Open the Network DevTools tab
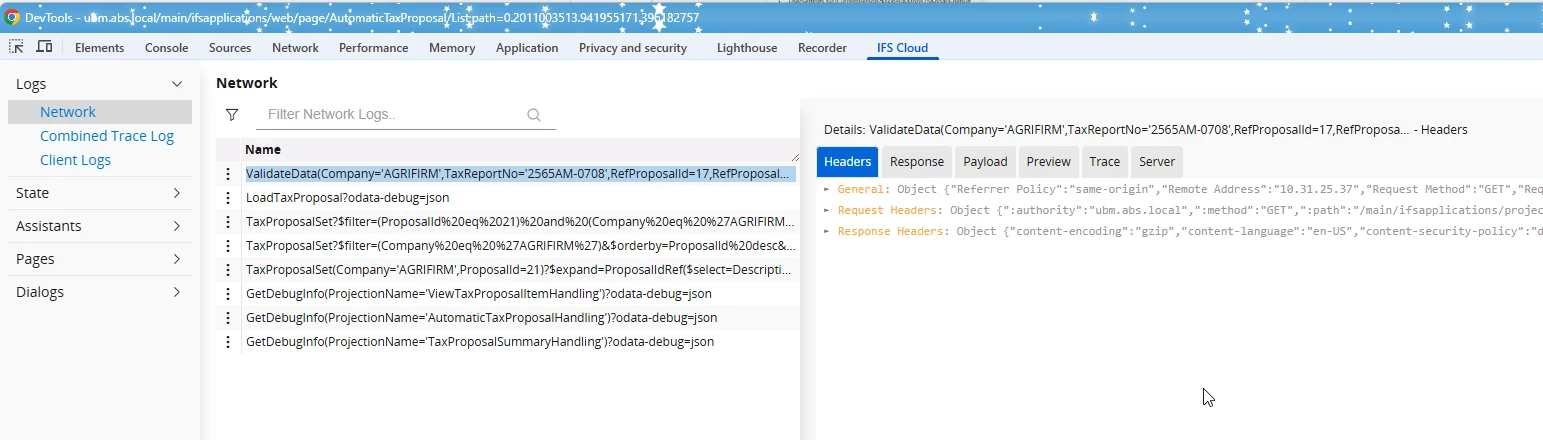 point(295,48)
